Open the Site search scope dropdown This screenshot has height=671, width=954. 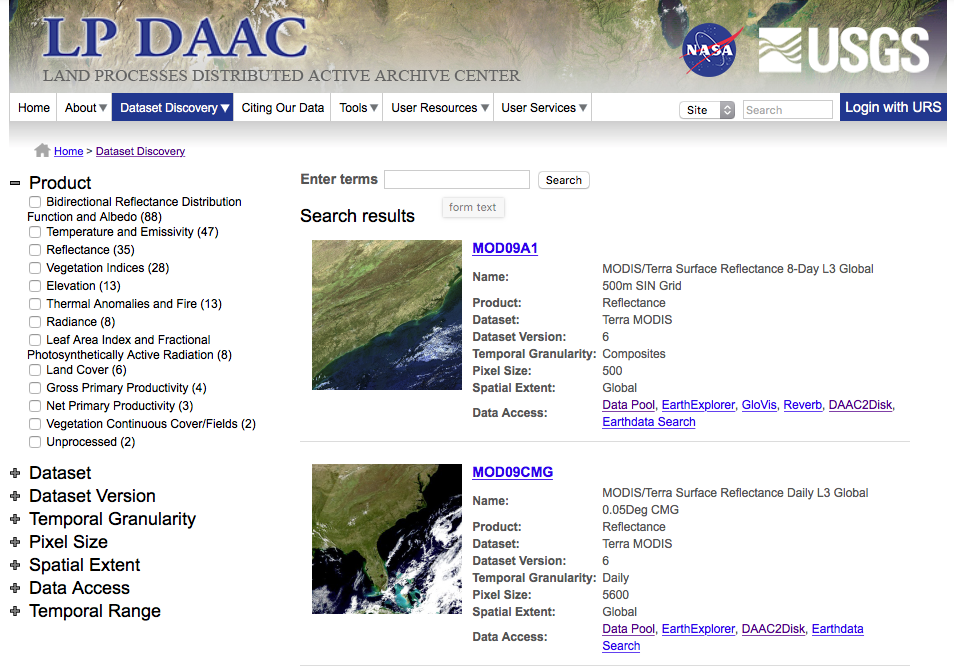pyautogui.click(x=707, y=110)
